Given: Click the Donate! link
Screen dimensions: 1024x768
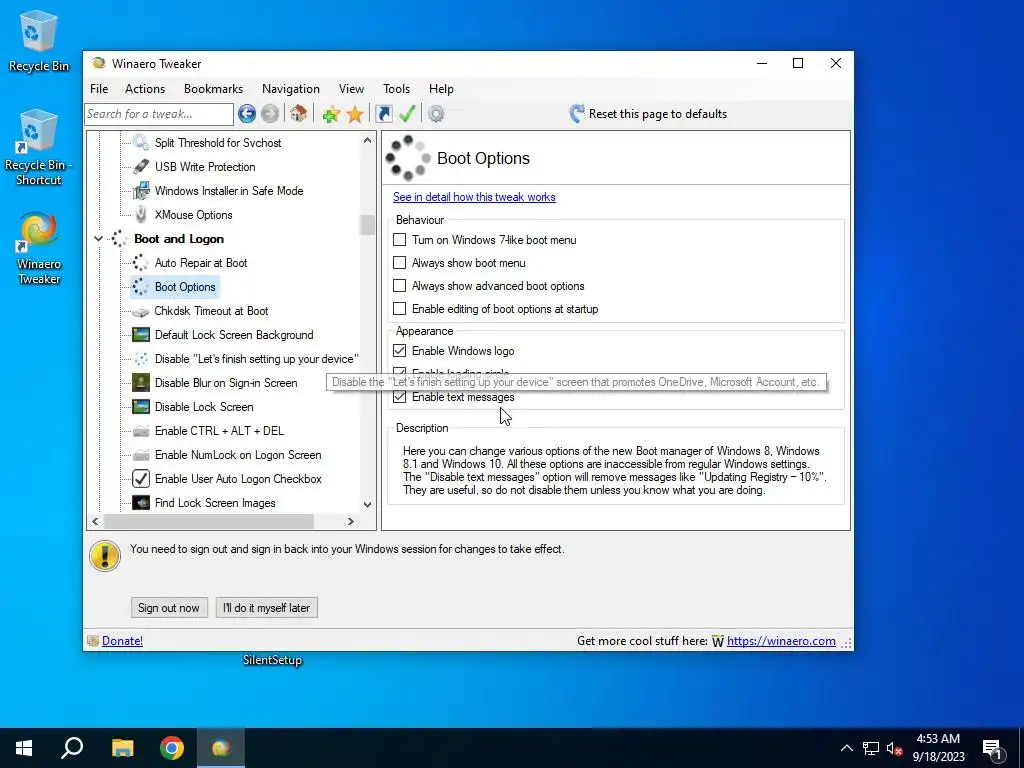Looking at the screenshot, I should point(122,641).
